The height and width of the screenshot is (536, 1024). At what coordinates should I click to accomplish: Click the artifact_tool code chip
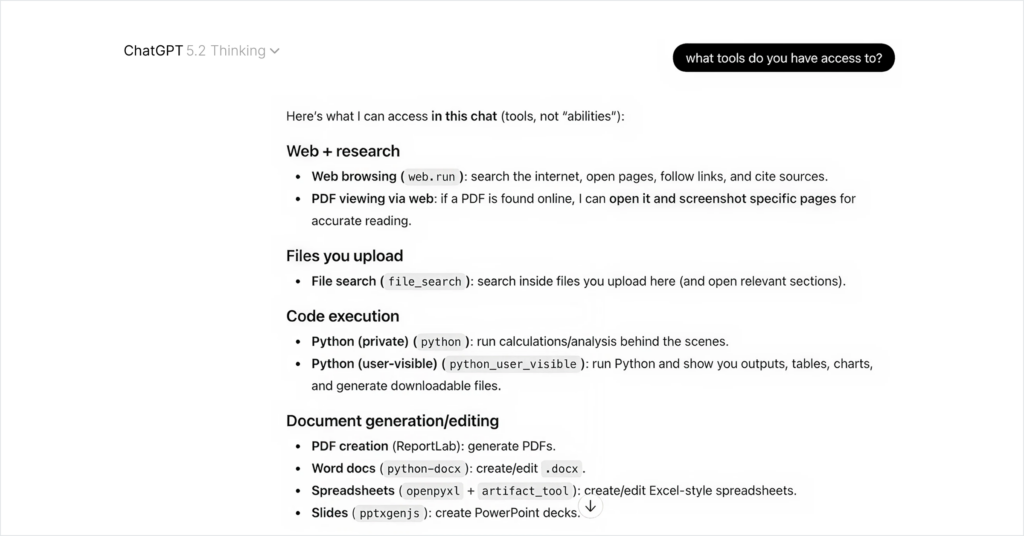(x=525, y=491)
